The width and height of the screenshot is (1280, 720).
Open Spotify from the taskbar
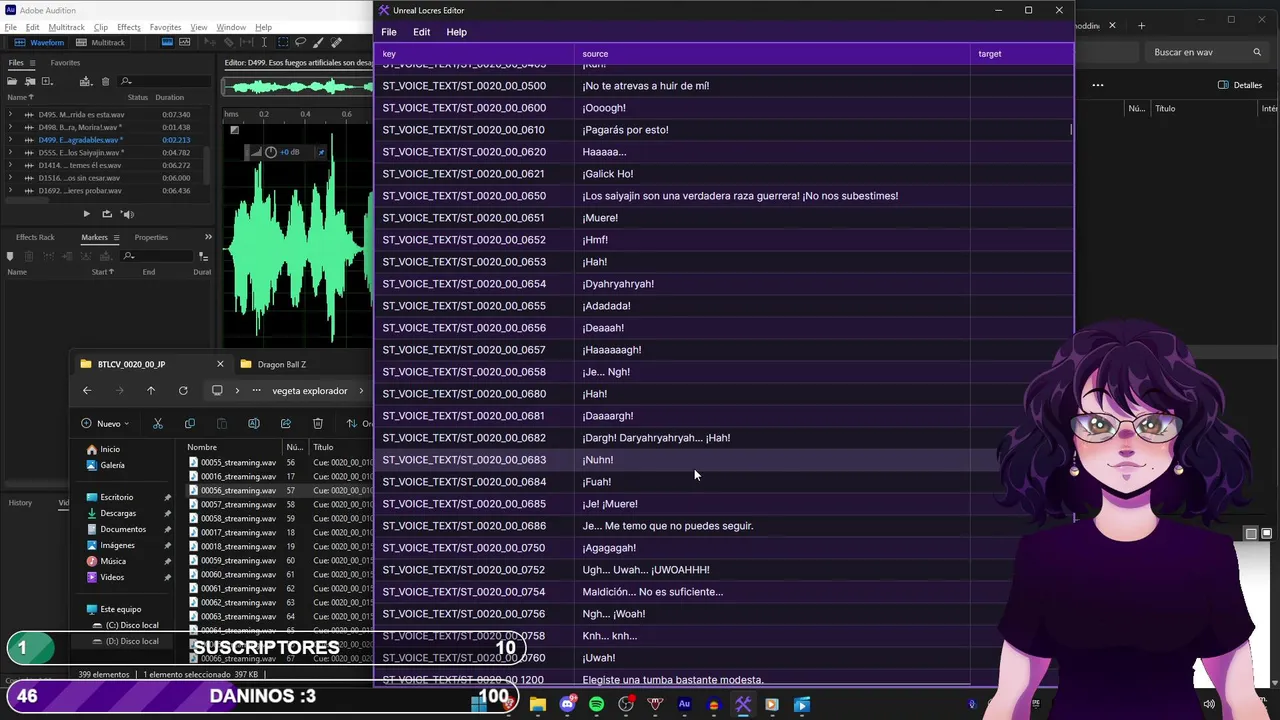[597, 705]
